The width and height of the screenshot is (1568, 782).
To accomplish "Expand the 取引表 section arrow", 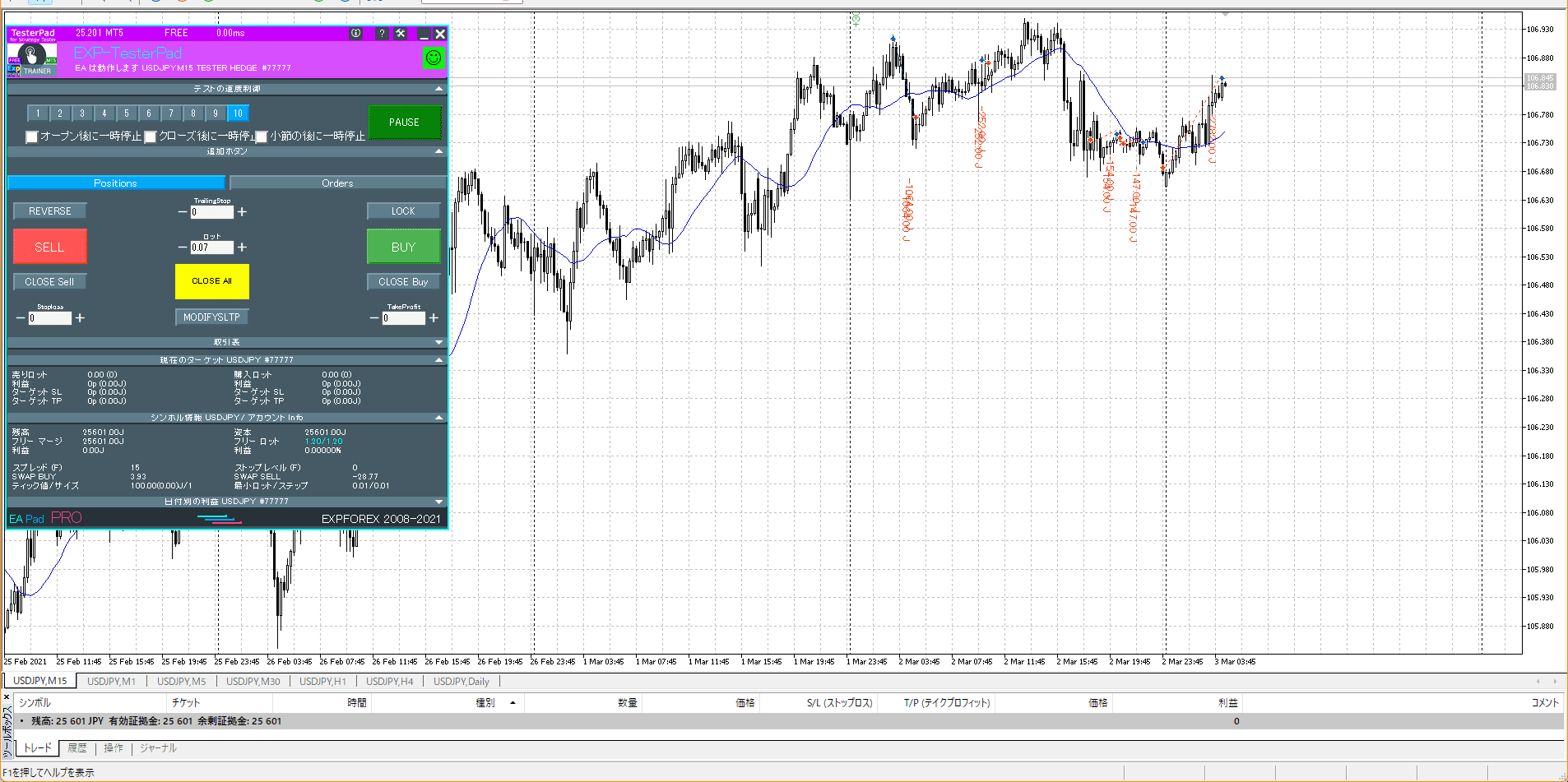I will pos(438,342).
